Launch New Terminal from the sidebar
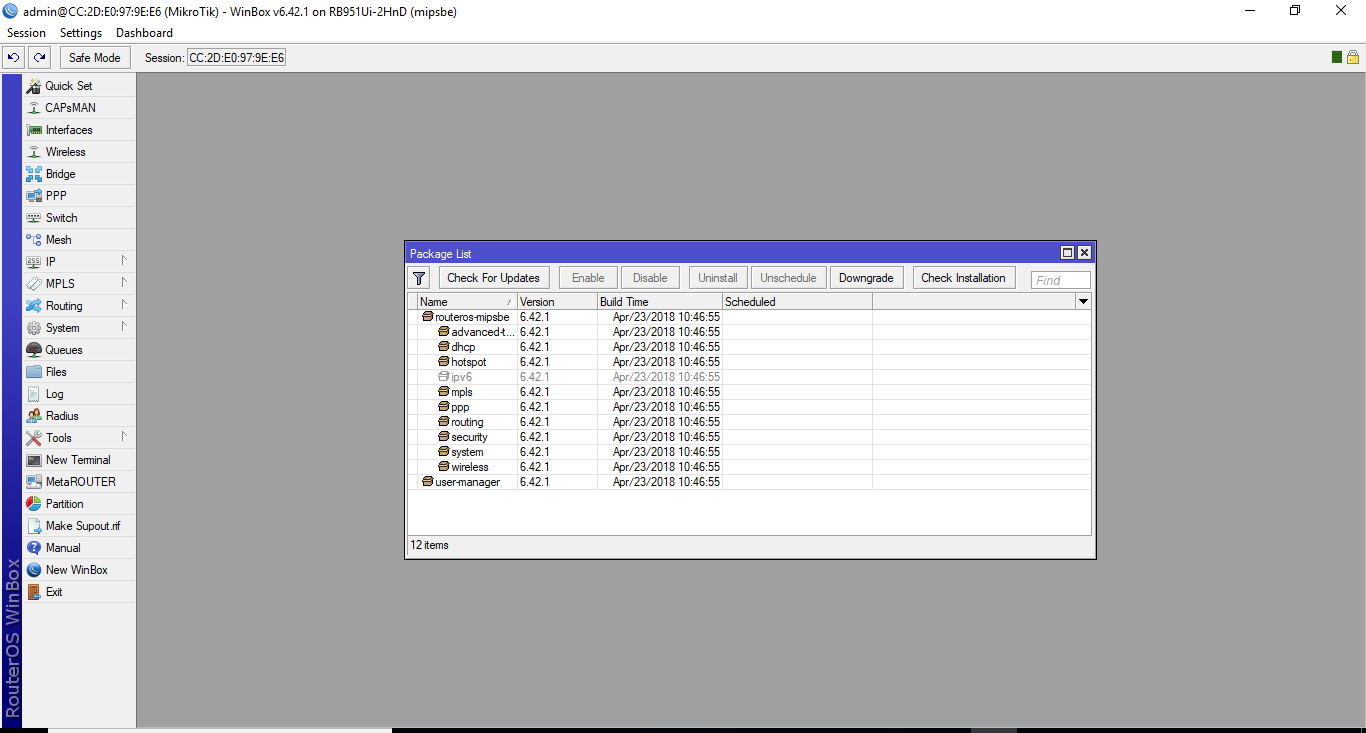The image size is (1366, 733). pyautogui.click(x=79, y=460)
